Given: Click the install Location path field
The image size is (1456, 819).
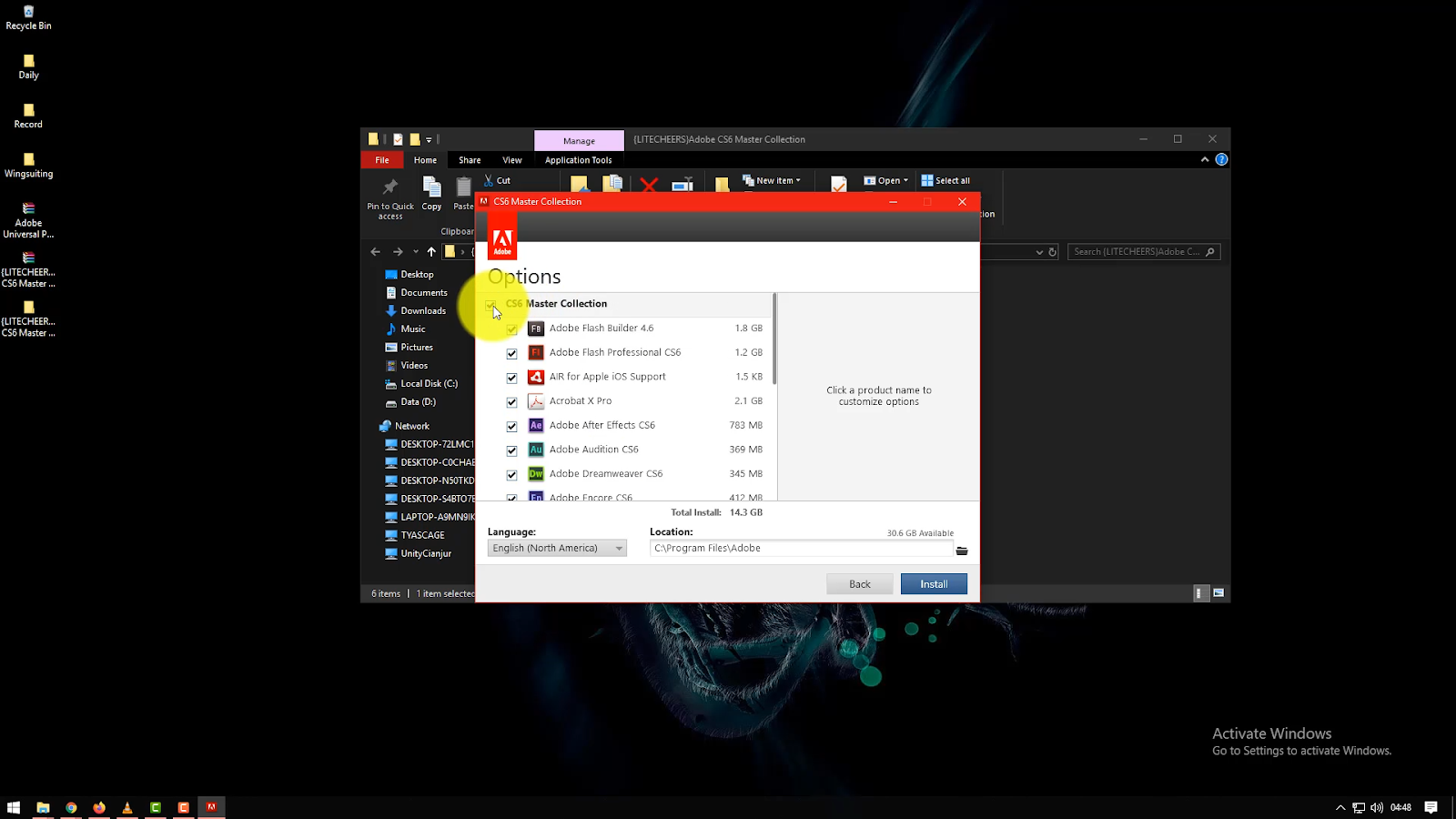Looking at the screenshot, I should pos(801,548).
